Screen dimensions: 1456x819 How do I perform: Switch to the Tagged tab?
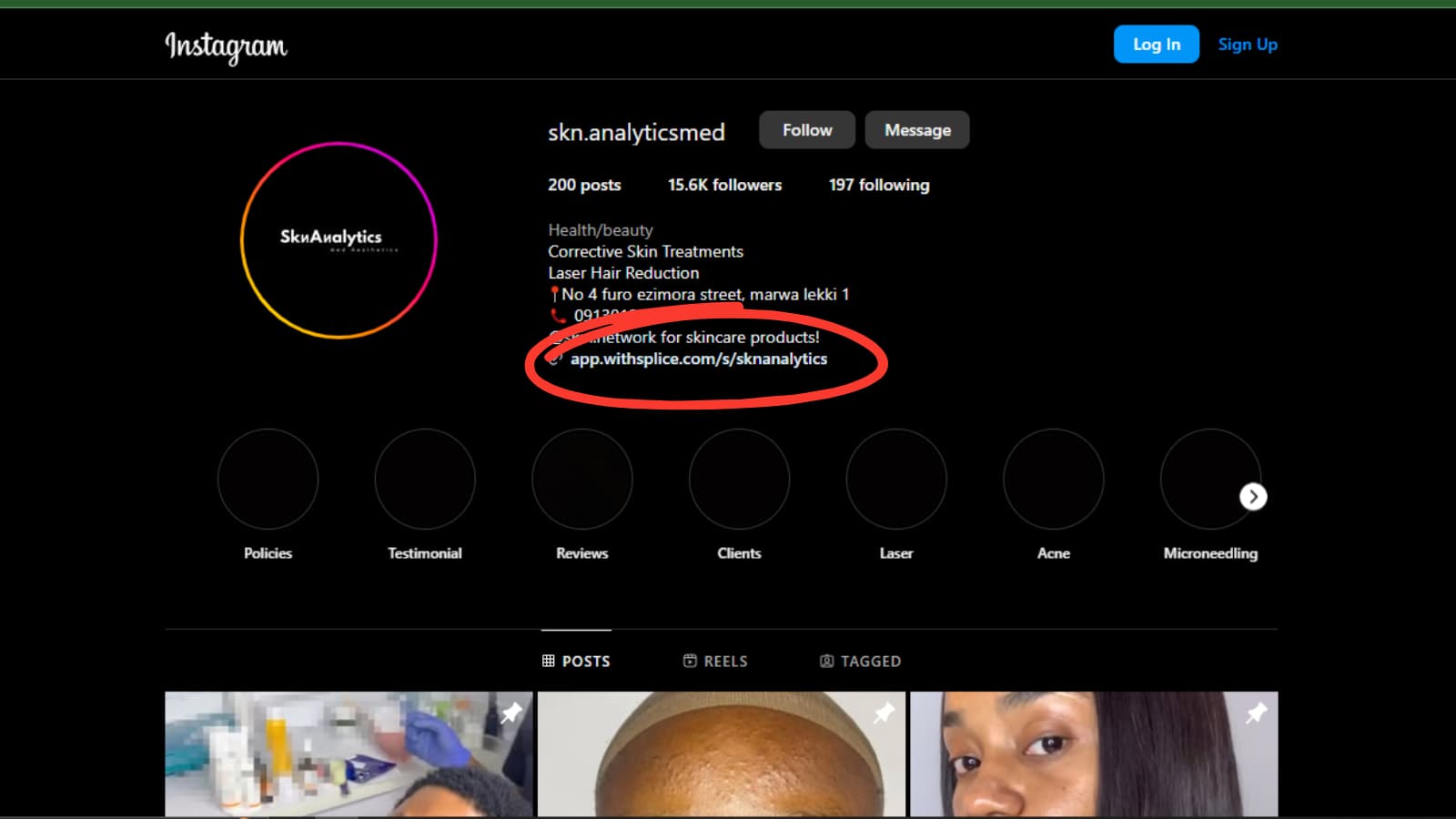(x=860, y=662)
